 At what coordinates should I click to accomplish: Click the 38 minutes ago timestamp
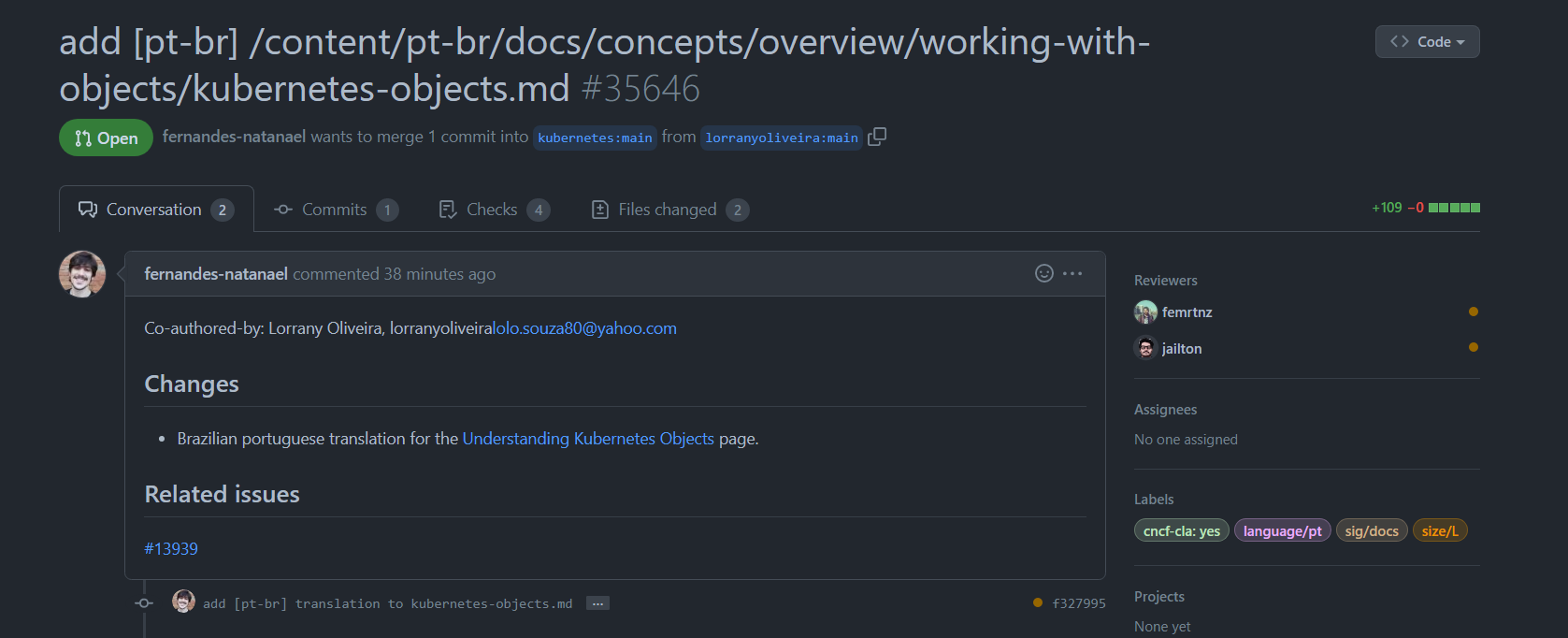coord(439,274)
